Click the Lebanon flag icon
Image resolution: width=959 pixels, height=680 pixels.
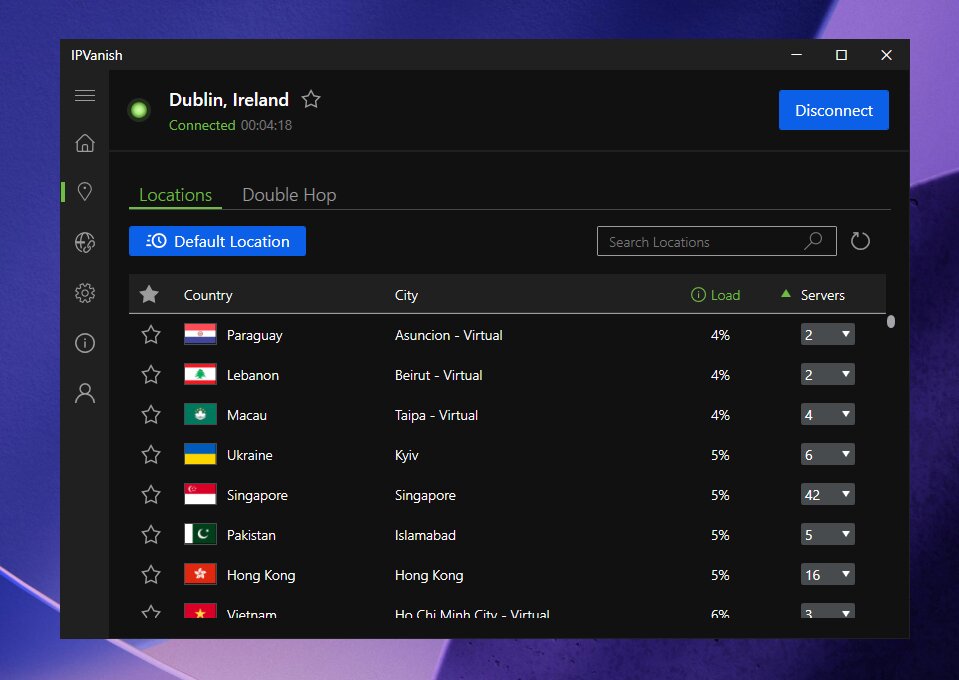coord(200,374)
